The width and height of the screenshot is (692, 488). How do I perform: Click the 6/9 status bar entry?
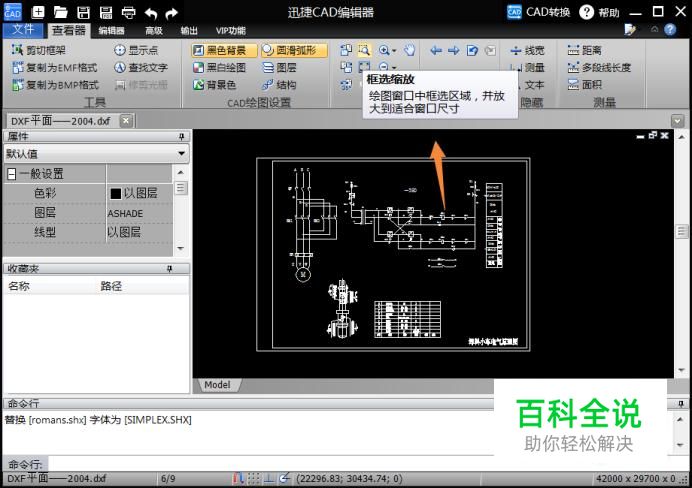[x=168, y=479]
